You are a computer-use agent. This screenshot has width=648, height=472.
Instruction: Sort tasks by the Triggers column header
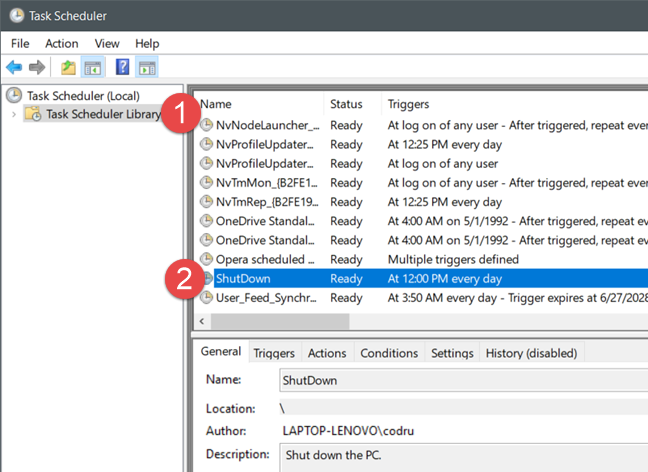pos(515,104)
